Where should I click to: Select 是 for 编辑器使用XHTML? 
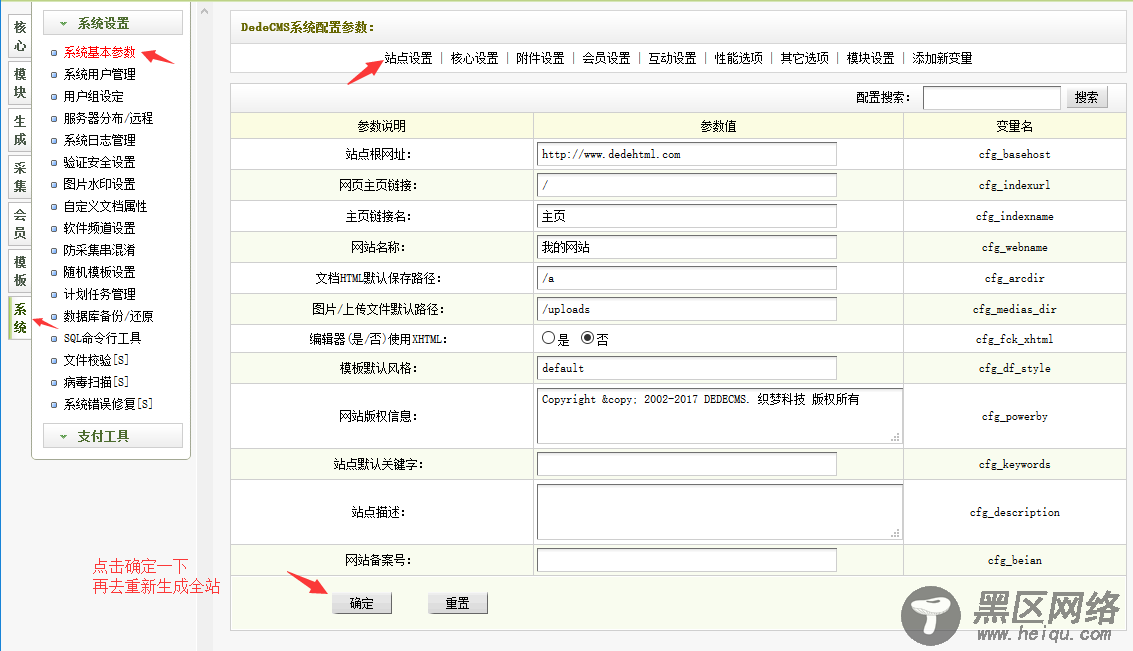click(548, 338)
